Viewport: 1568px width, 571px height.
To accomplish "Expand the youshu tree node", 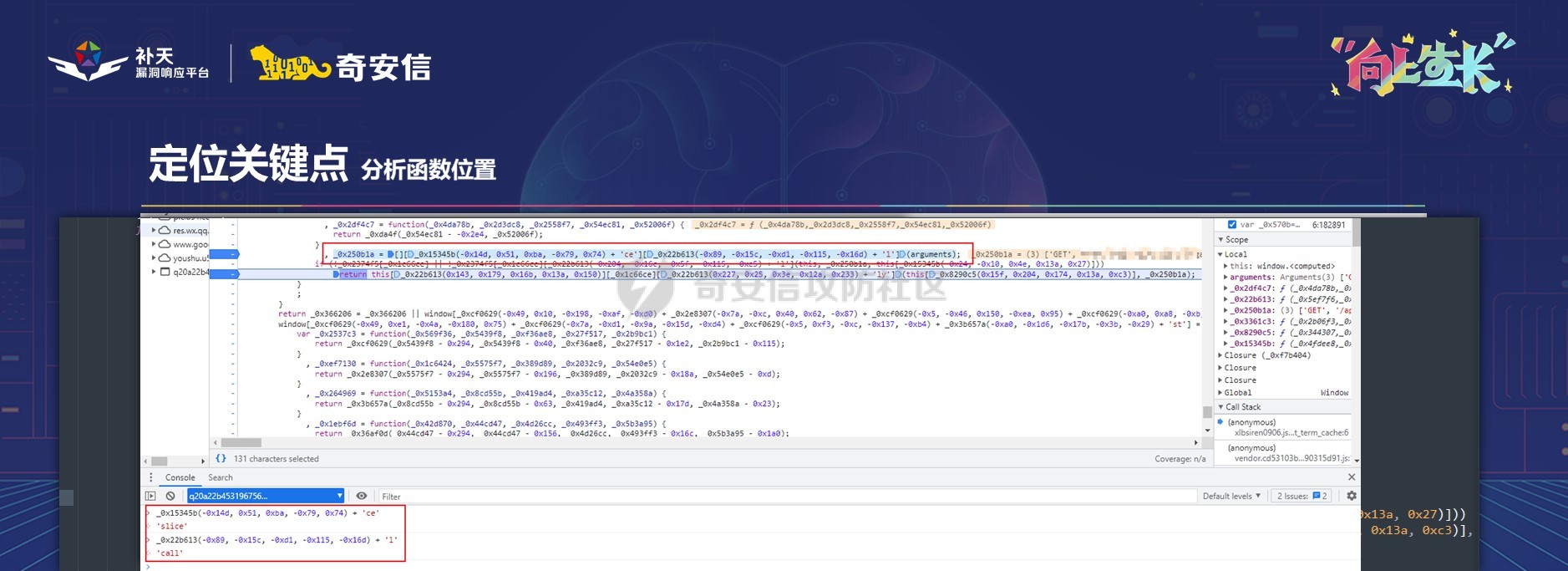I will click(x=154, y=258).
